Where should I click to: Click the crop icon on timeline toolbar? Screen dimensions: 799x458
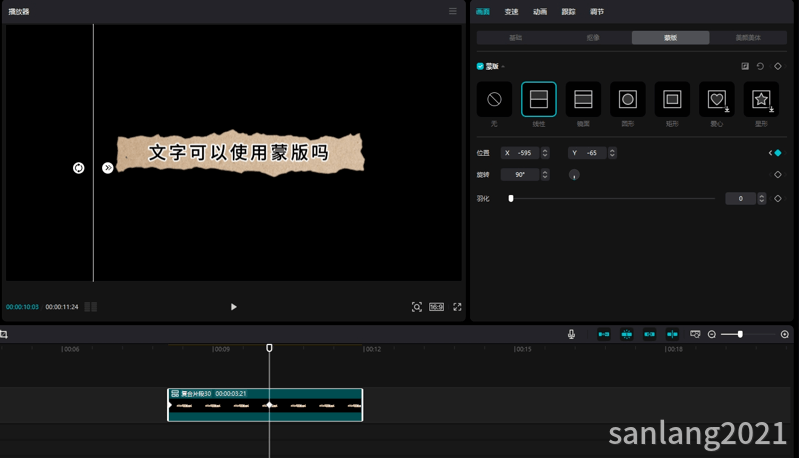click(x=4, y=334)
